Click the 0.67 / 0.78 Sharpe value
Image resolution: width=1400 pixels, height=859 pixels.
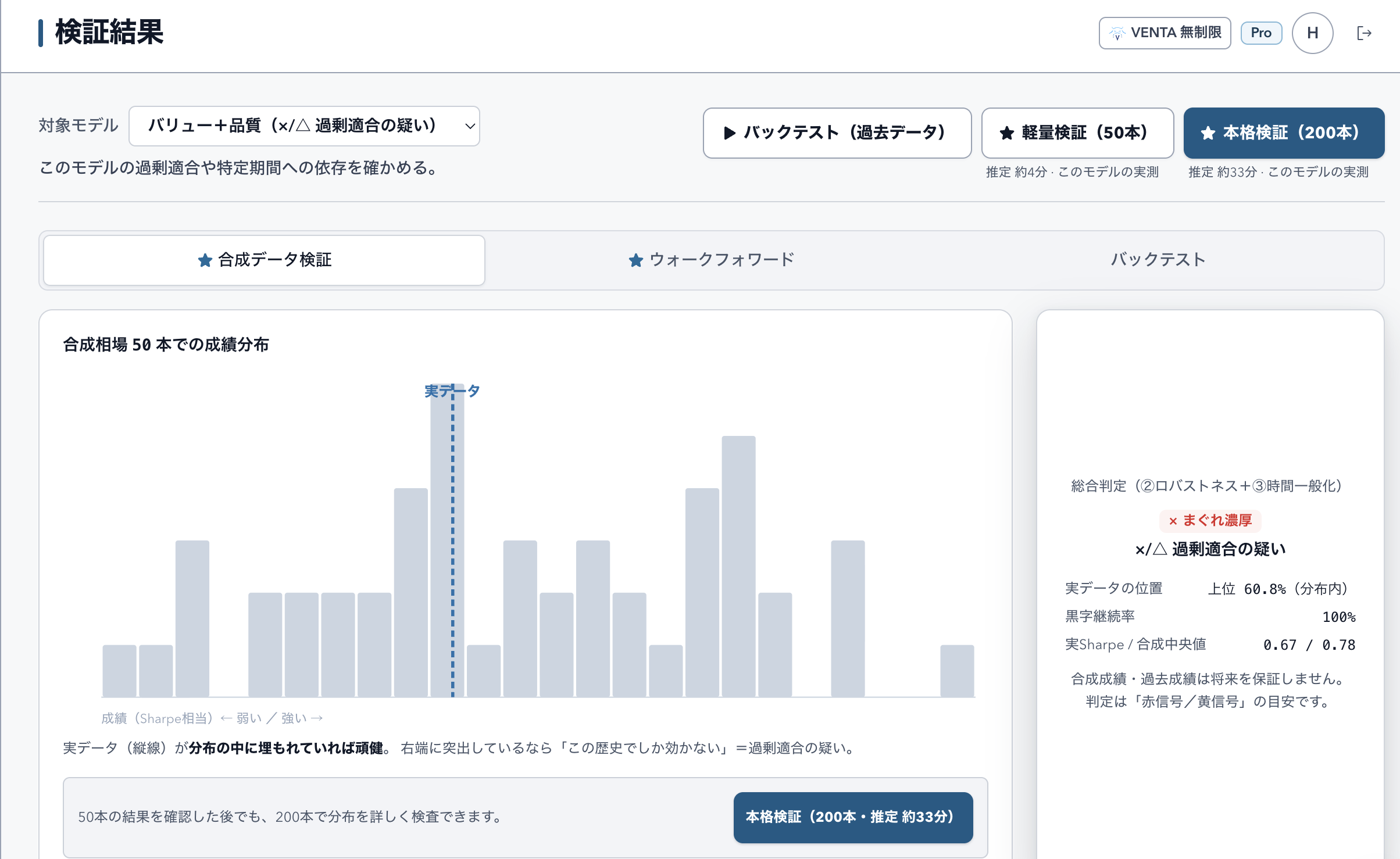1309,645
